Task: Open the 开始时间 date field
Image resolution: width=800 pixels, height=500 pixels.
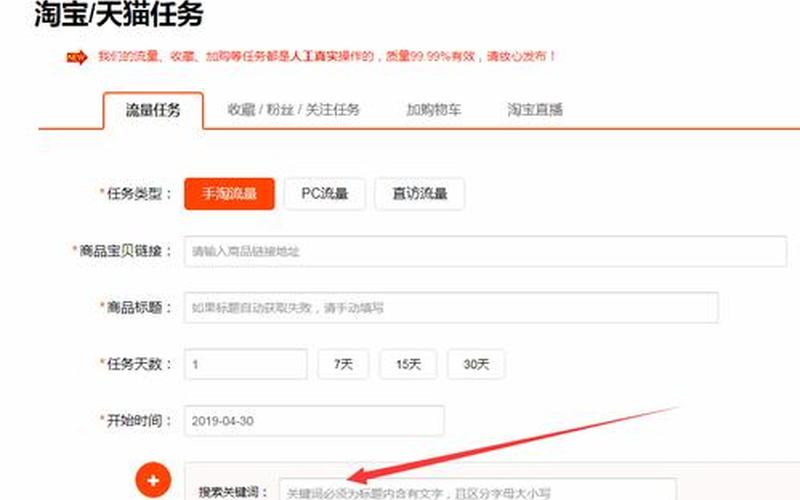Action: (x=314, y=421)
